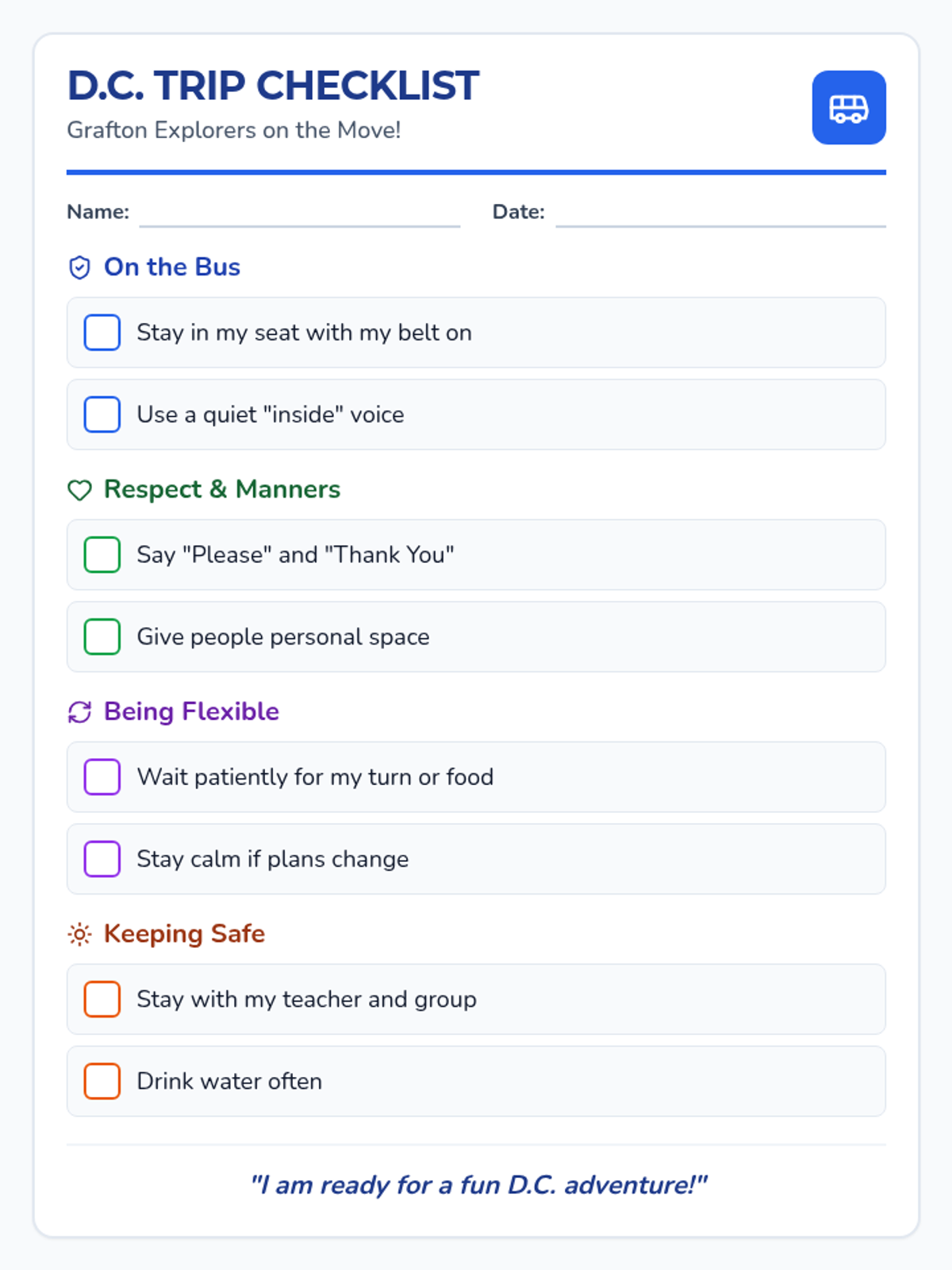Click the sun icon beside Keeping Safe

[x=79, y=934]
